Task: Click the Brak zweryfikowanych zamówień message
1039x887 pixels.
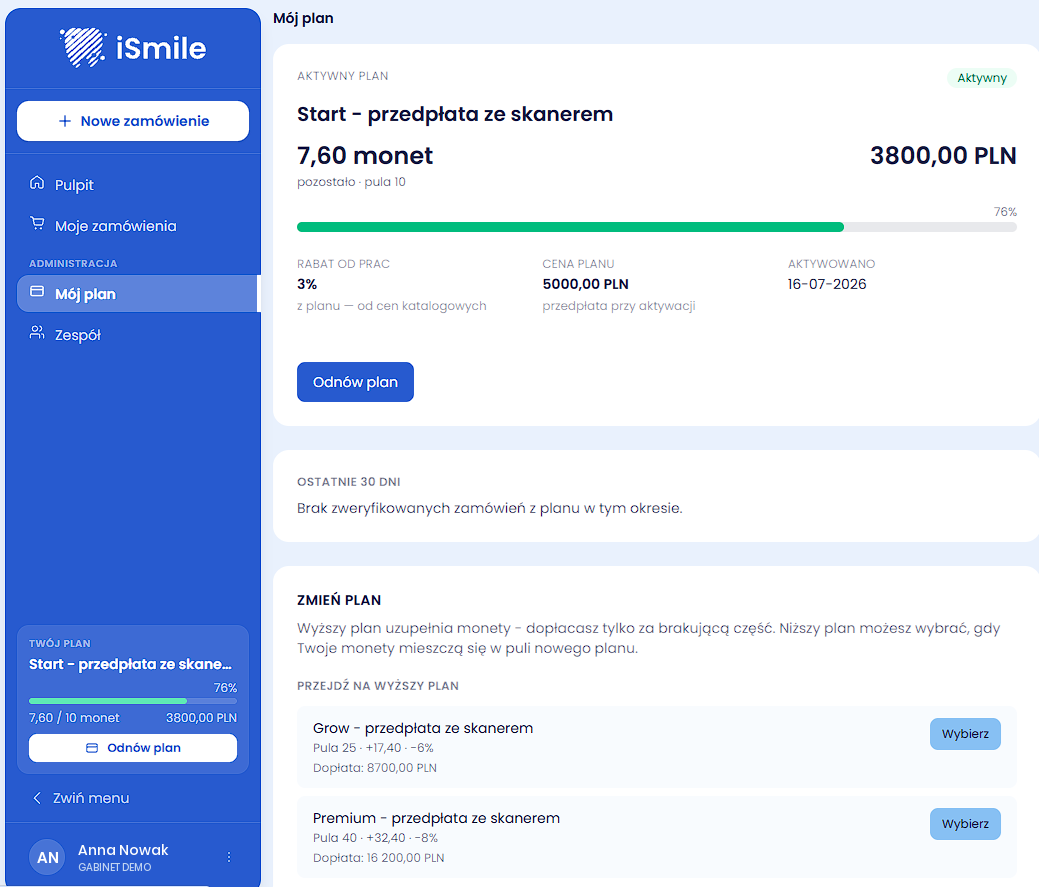Action: pos(490,508)
